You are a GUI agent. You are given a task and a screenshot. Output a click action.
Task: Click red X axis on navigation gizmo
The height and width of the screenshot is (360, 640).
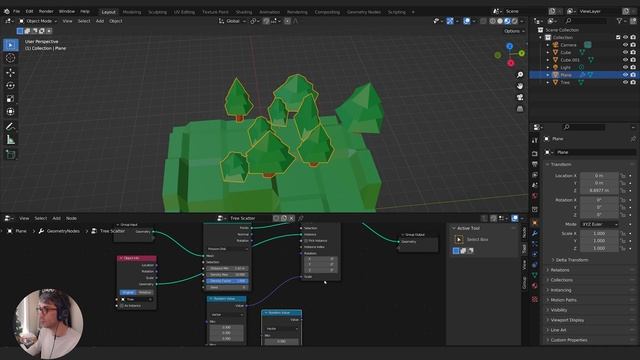(511, 63)
